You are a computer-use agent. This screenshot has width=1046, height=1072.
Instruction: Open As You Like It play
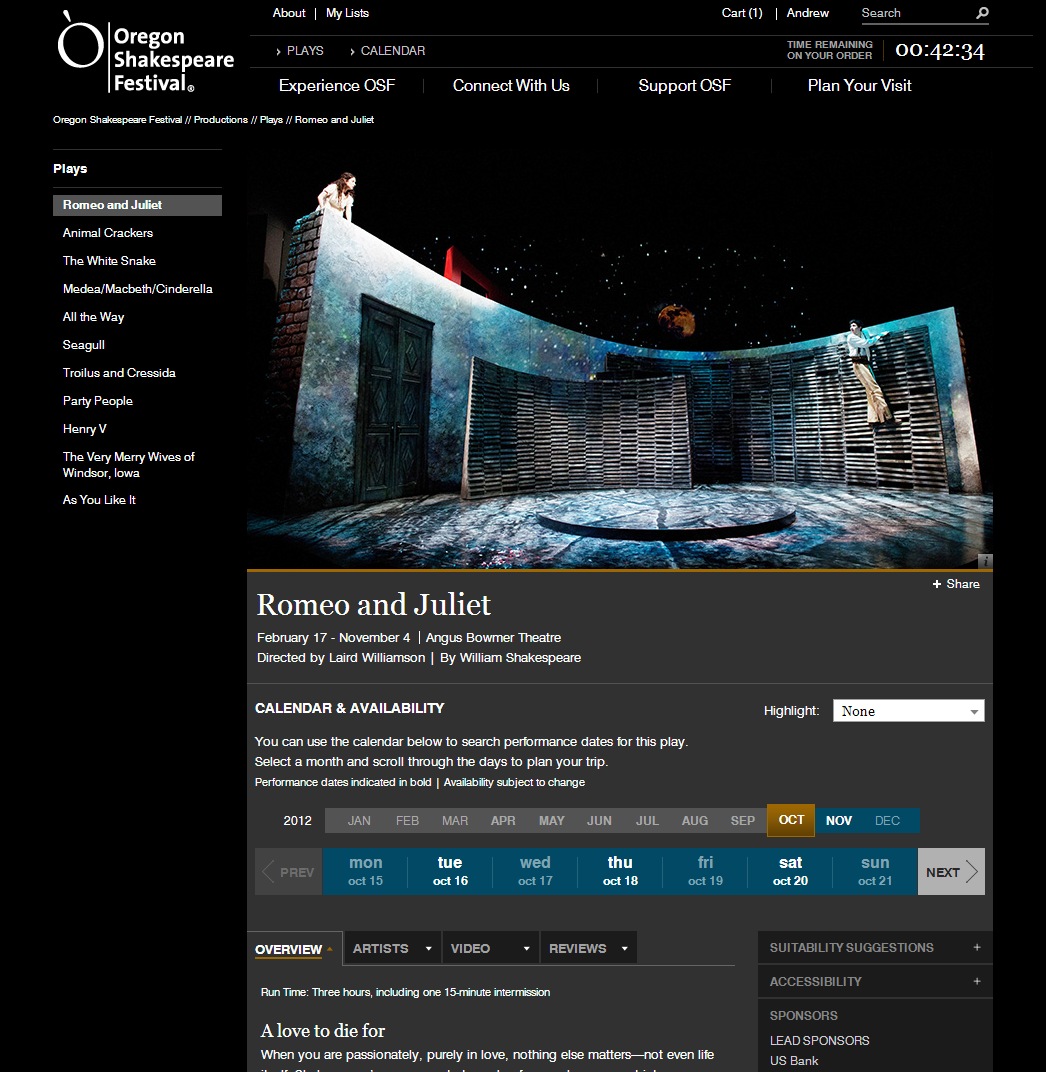coord(99,500)
